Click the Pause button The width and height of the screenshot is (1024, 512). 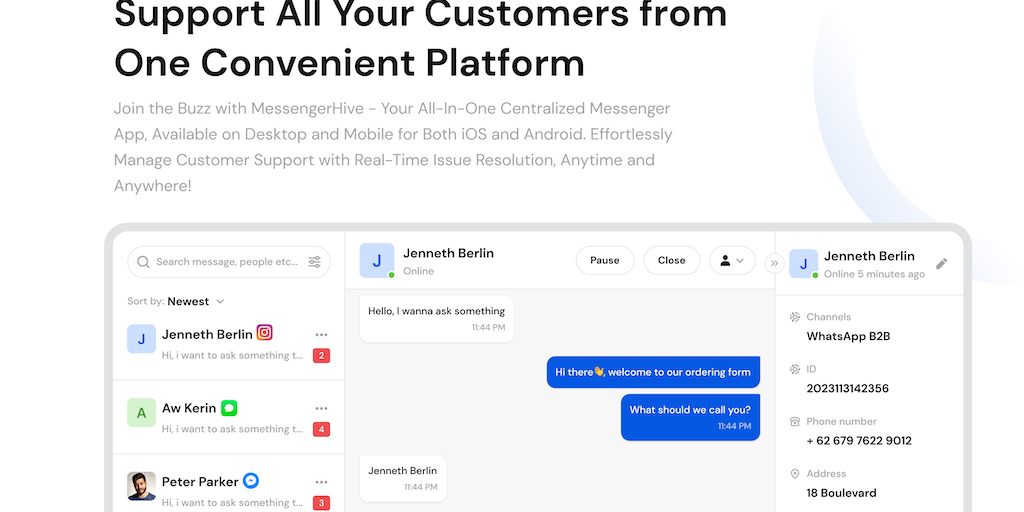(605, 261)
